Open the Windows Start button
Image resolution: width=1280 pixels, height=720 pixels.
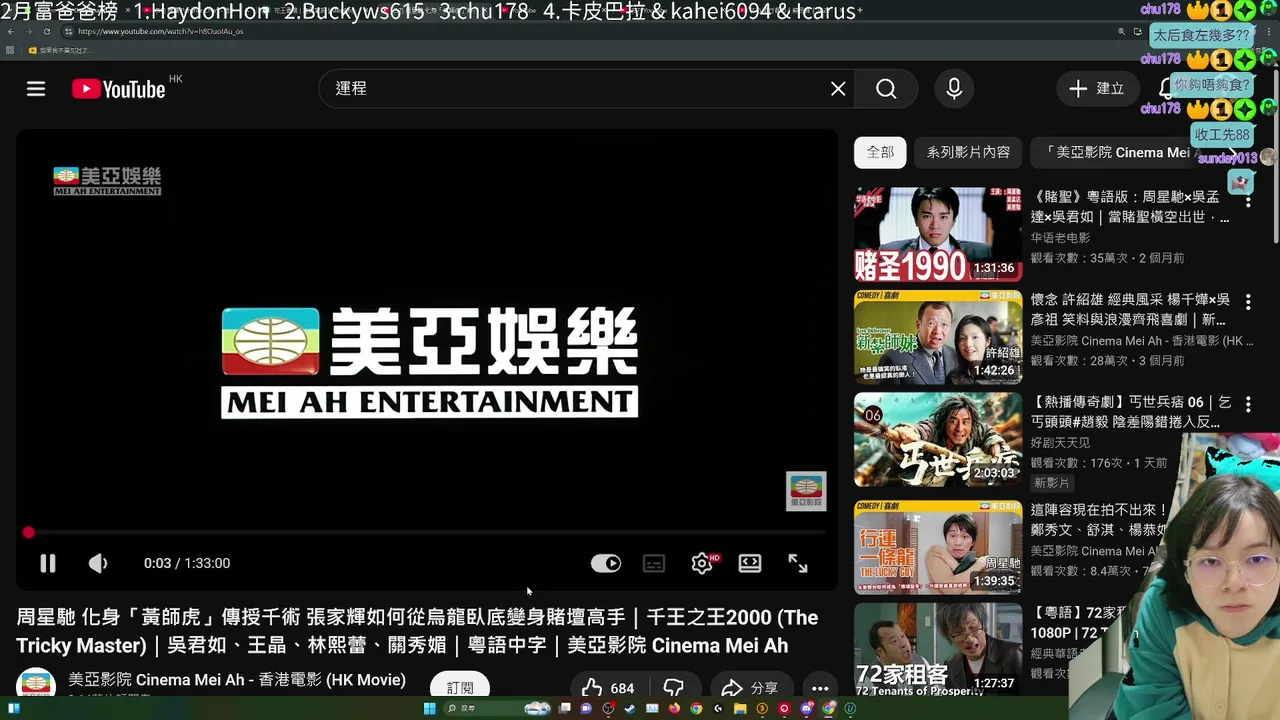coord(429,709)
